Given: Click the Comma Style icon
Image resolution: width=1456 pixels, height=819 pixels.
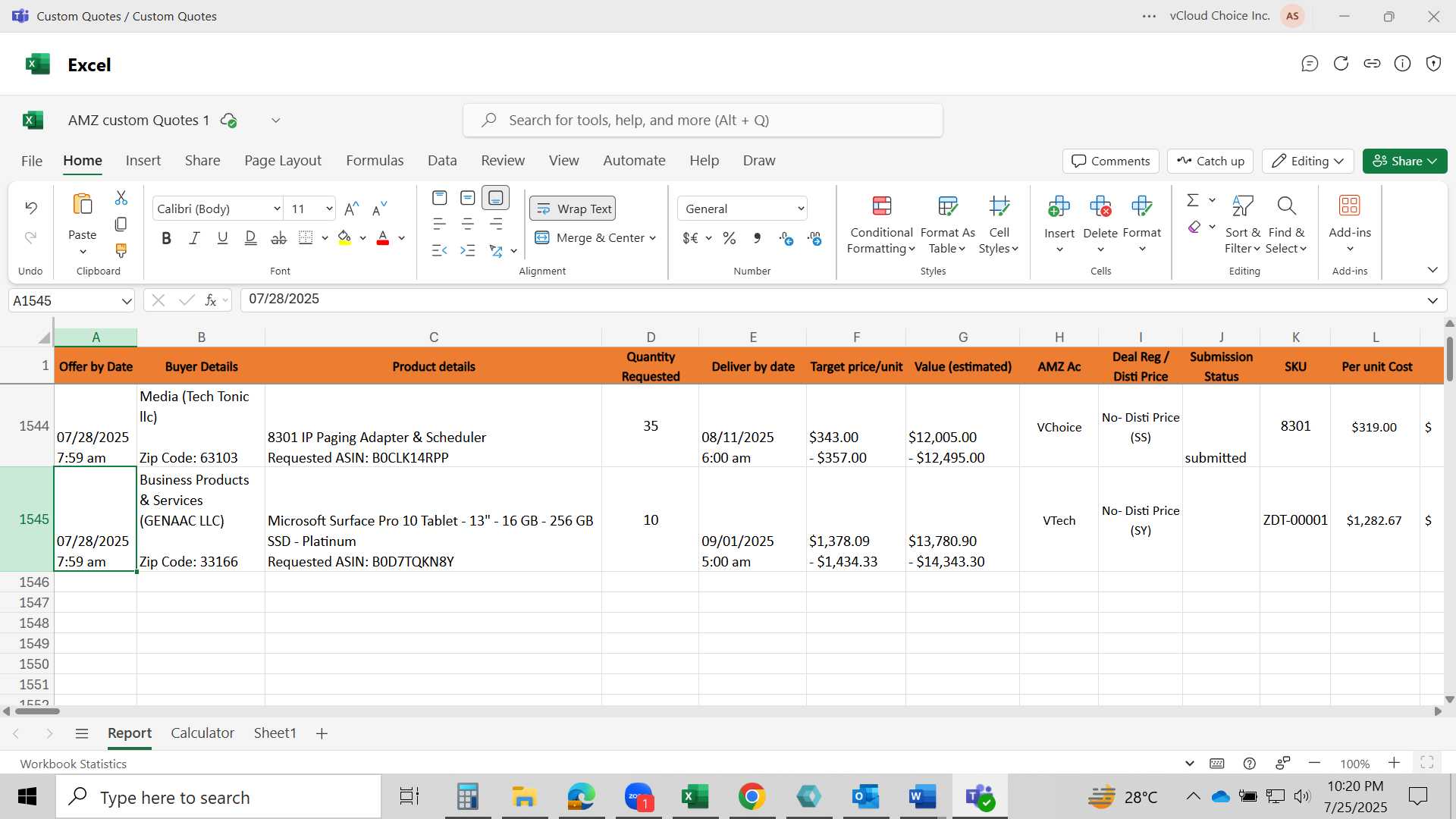Looking at the screenshot, I should 757,238.
